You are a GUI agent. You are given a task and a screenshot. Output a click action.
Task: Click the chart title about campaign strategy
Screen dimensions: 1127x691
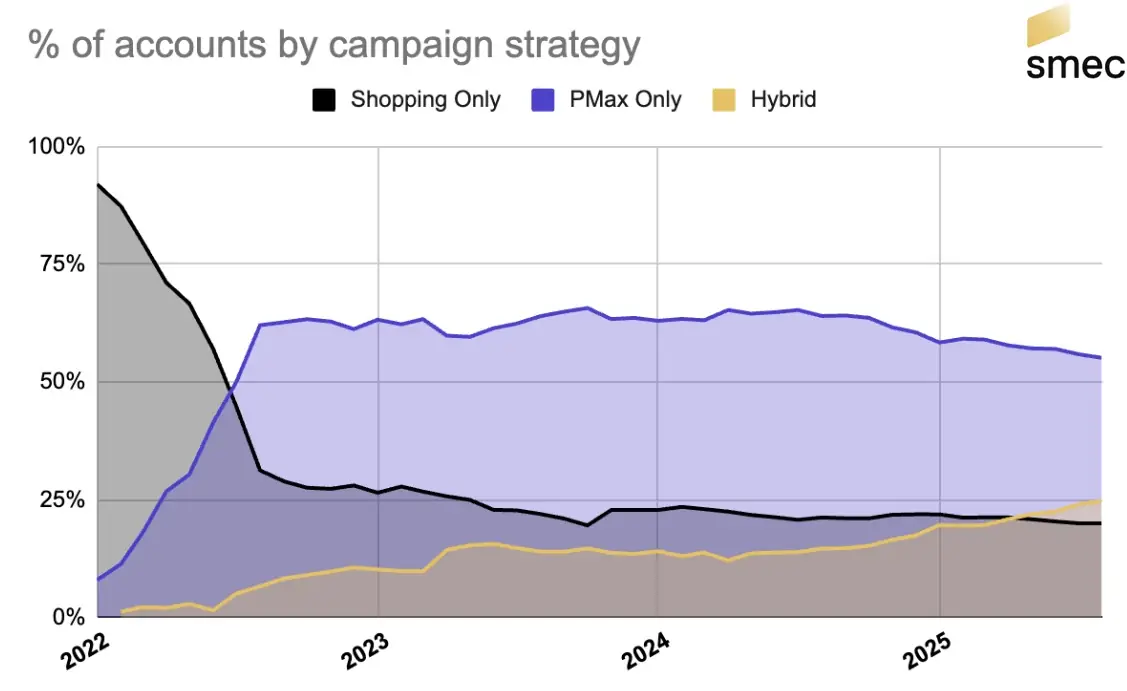coord(334,46)
